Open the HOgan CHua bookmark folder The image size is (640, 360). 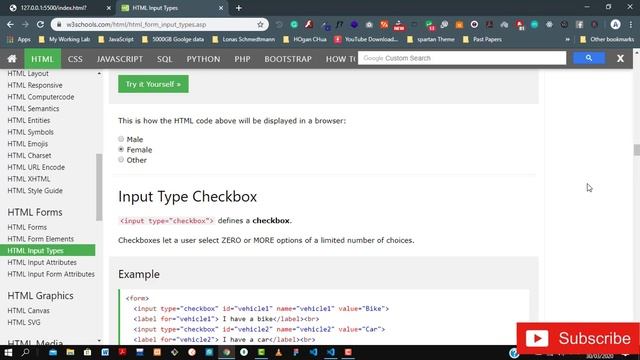tap(304, 40)
